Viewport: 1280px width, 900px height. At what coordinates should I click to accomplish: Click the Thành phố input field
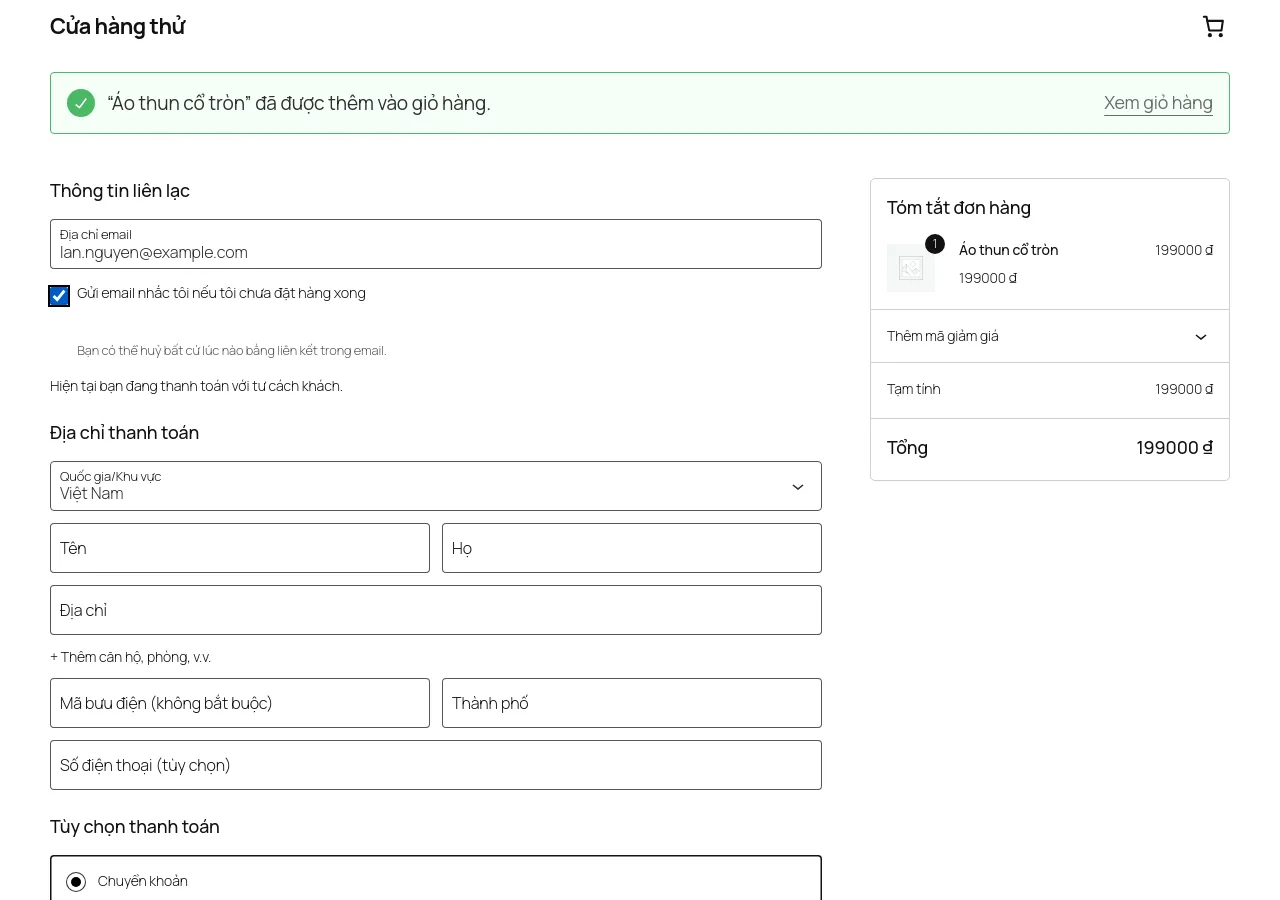coord(632,703)
